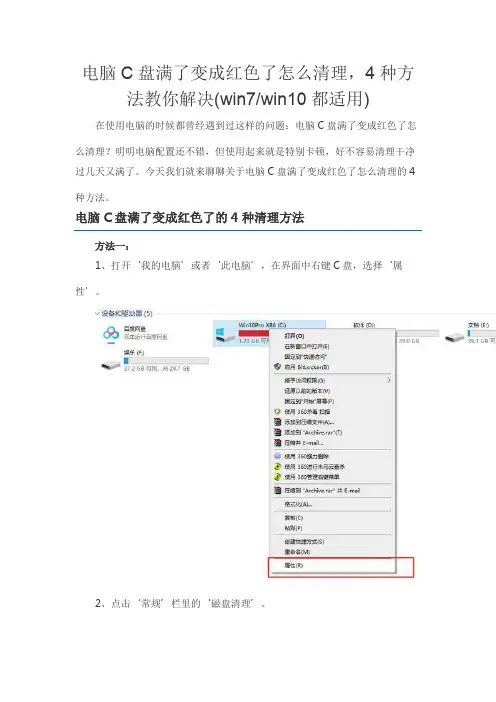Choose 'Compress to Archive.rar and E-mail' entry
The width and height of the screenshot is (496, 702).
332,490
